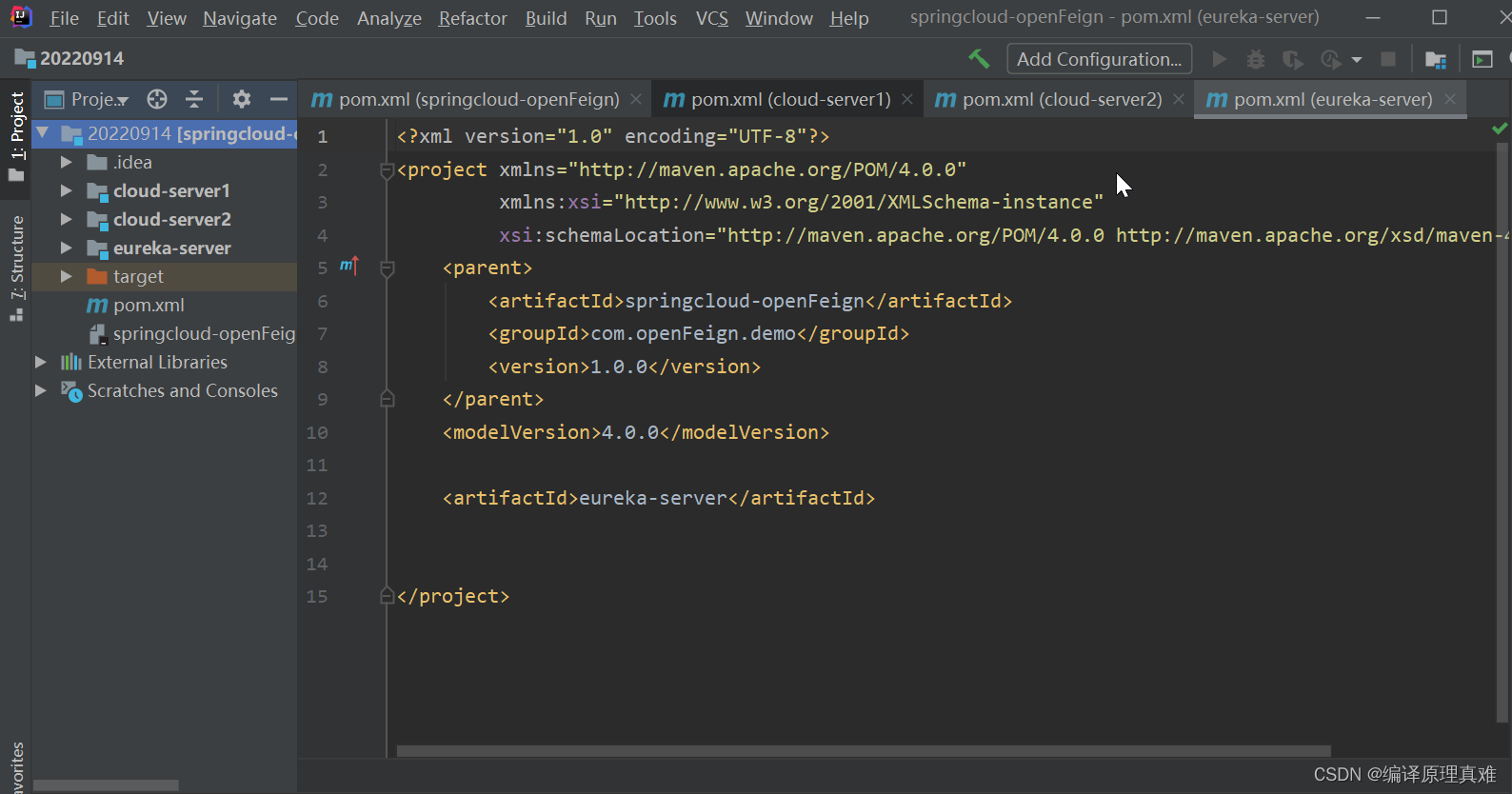Click the Run play icon in toolbar
This screenshot has width=1512, height=794.
click(x=1219, y=59)
